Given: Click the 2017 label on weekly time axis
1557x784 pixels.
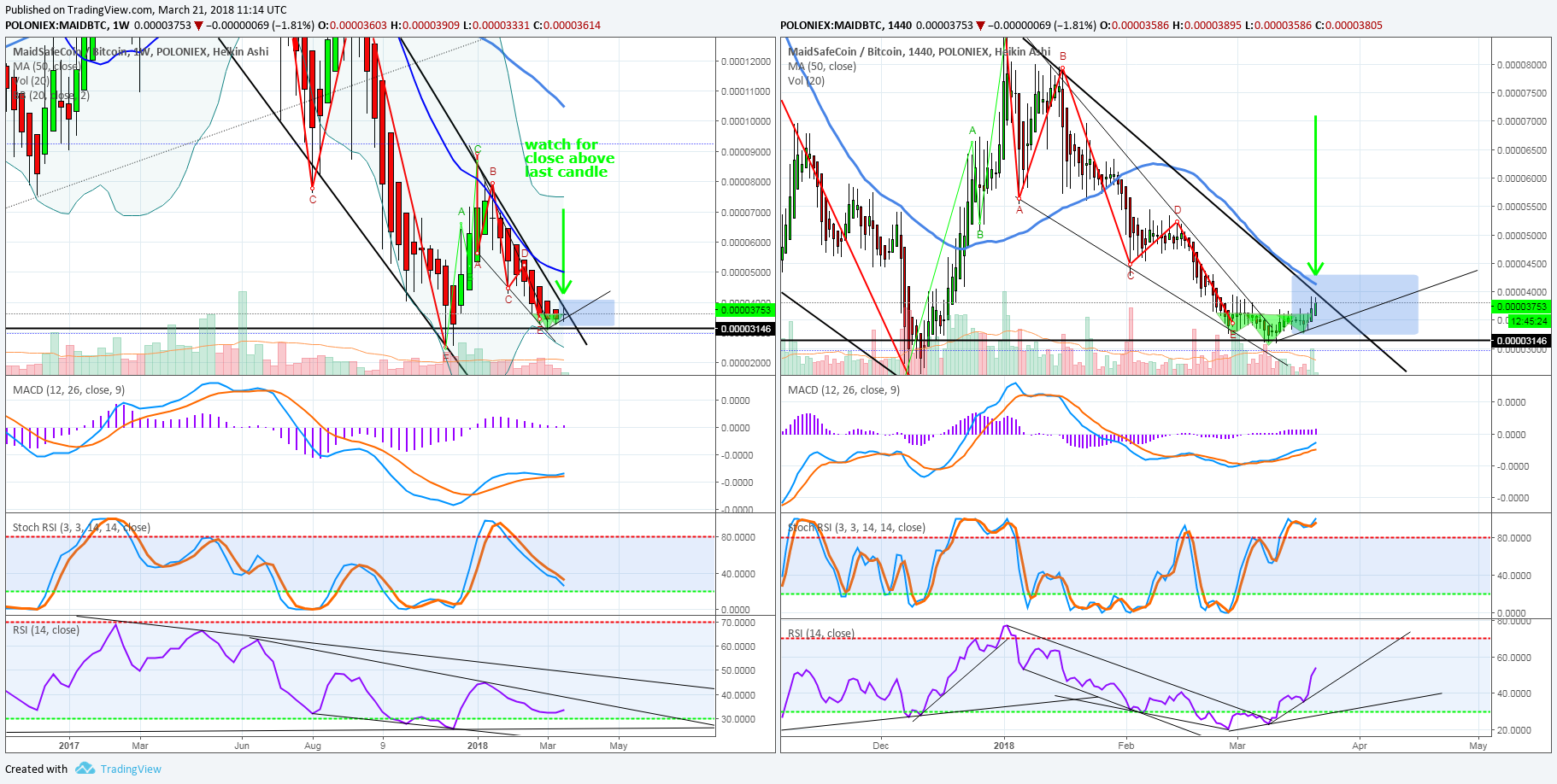Looking at the screenshot, I should pos(69,746).
